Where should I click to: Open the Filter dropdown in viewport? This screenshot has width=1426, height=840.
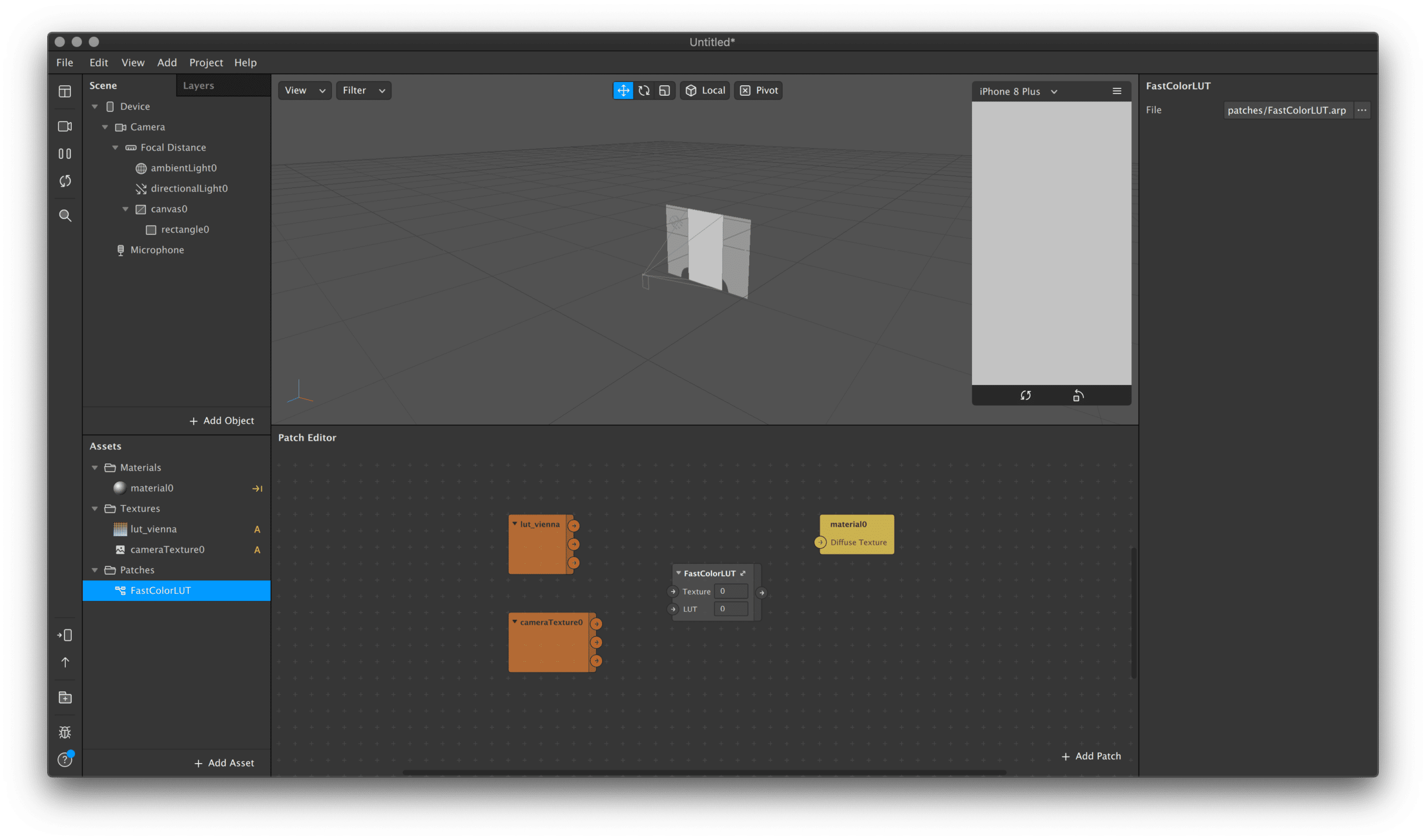(x=363, y=91)
